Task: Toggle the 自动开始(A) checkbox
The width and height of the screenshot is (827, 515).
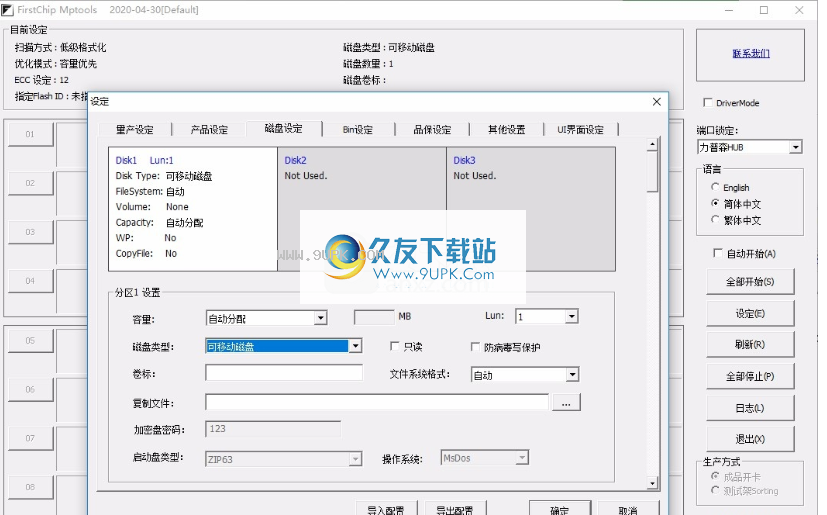Action: [x=717, y=253]
